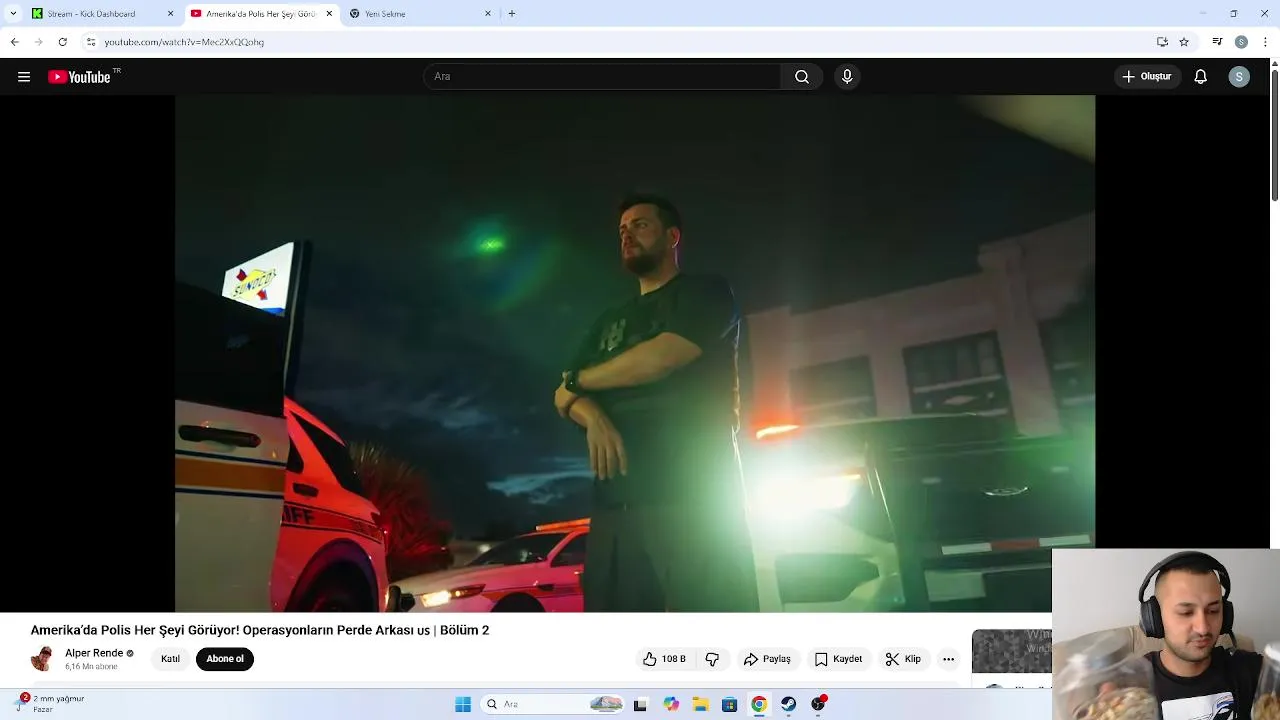
Task: Open Task View on taskbar
Action: 640,704
